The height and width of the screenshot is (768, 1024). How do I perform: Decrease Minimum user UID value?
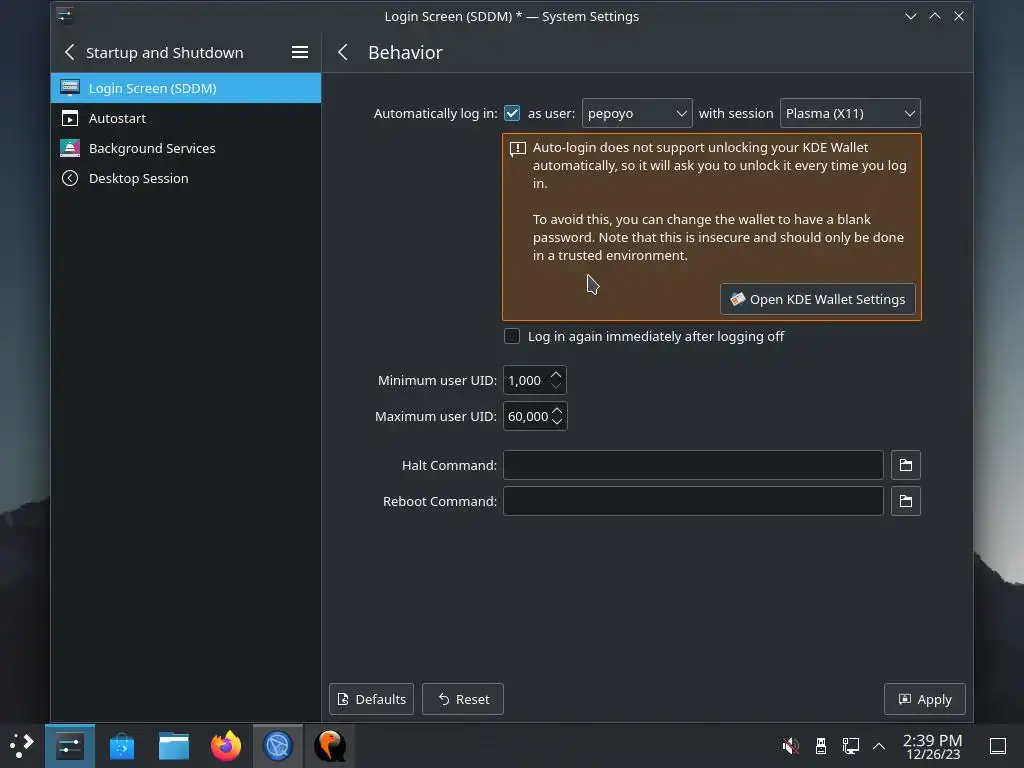(x=556, y=386)
